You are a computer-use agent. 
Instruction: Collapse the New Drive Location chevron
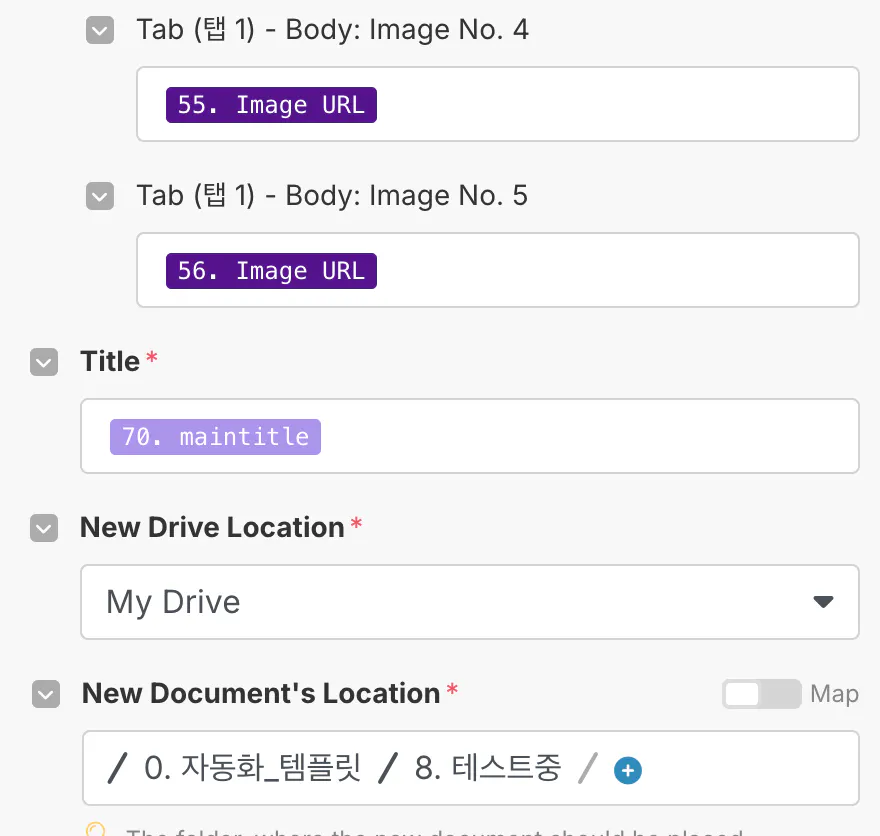click(x=44, y=528)
